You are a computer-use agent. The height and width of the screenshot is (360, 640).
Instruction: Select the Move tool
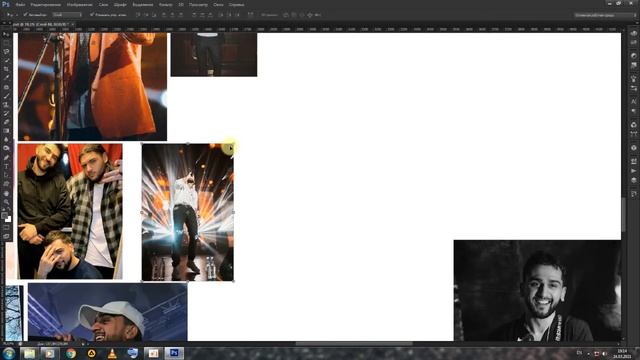(6, 34)
